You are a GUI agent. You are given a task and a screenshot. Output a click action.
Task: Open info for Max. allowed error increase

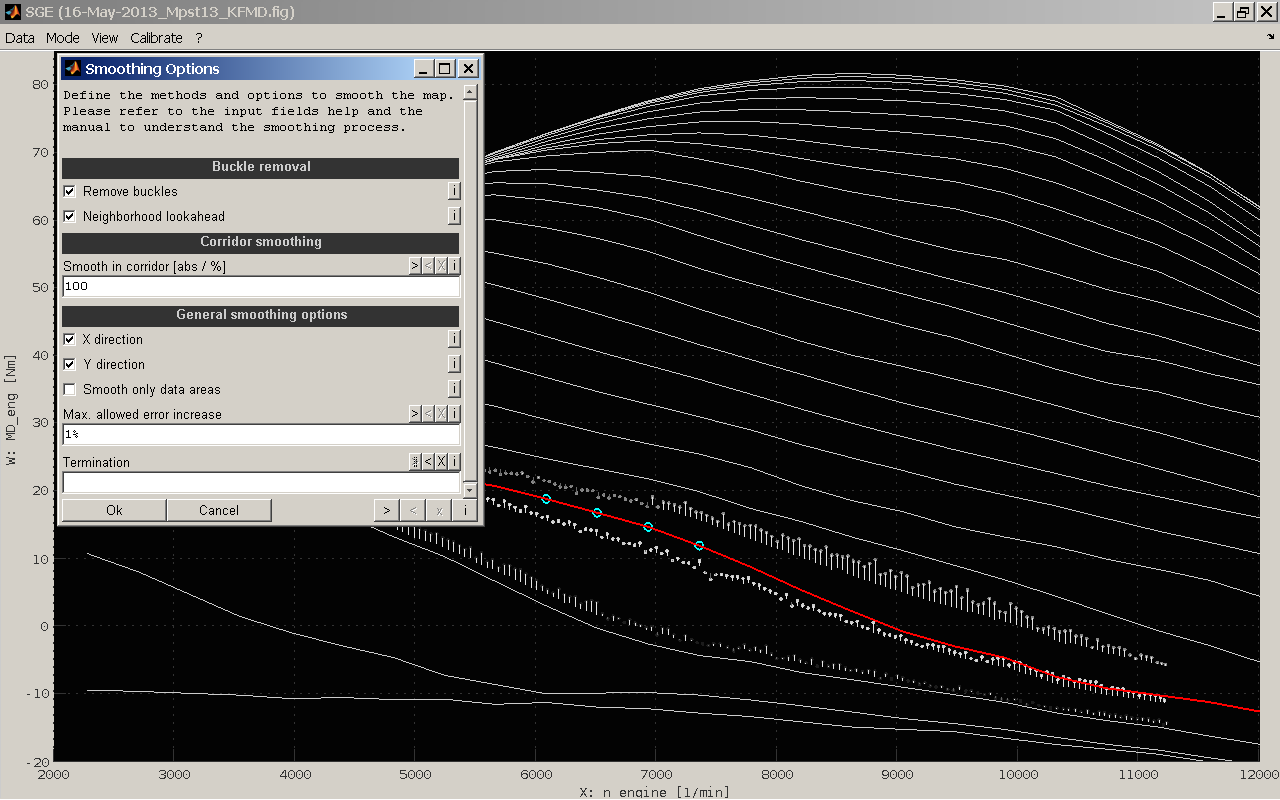click(x=454, y=414)
